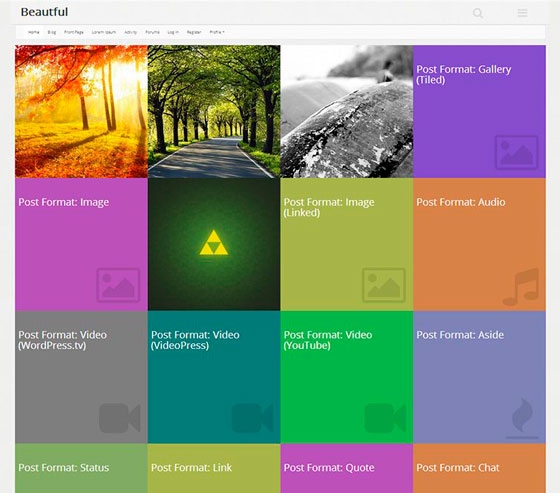
Task: Open Post Format: Quote link
Action: click(329, 468)
